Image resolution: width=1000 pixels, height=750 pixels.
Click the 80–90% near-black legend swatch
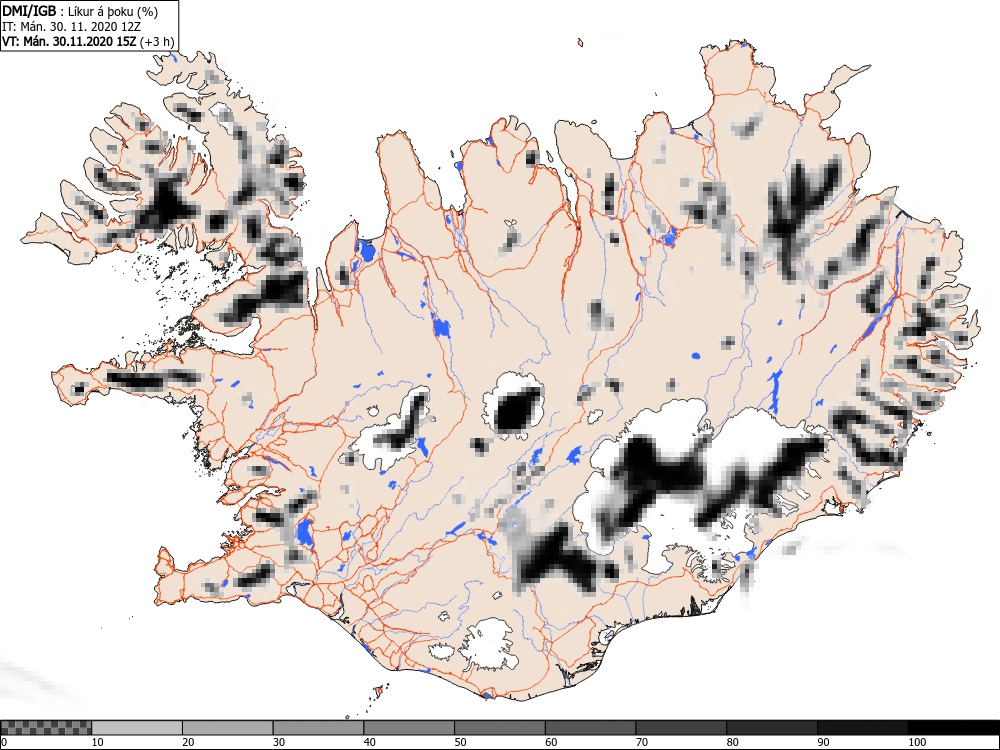pos(772,728)
